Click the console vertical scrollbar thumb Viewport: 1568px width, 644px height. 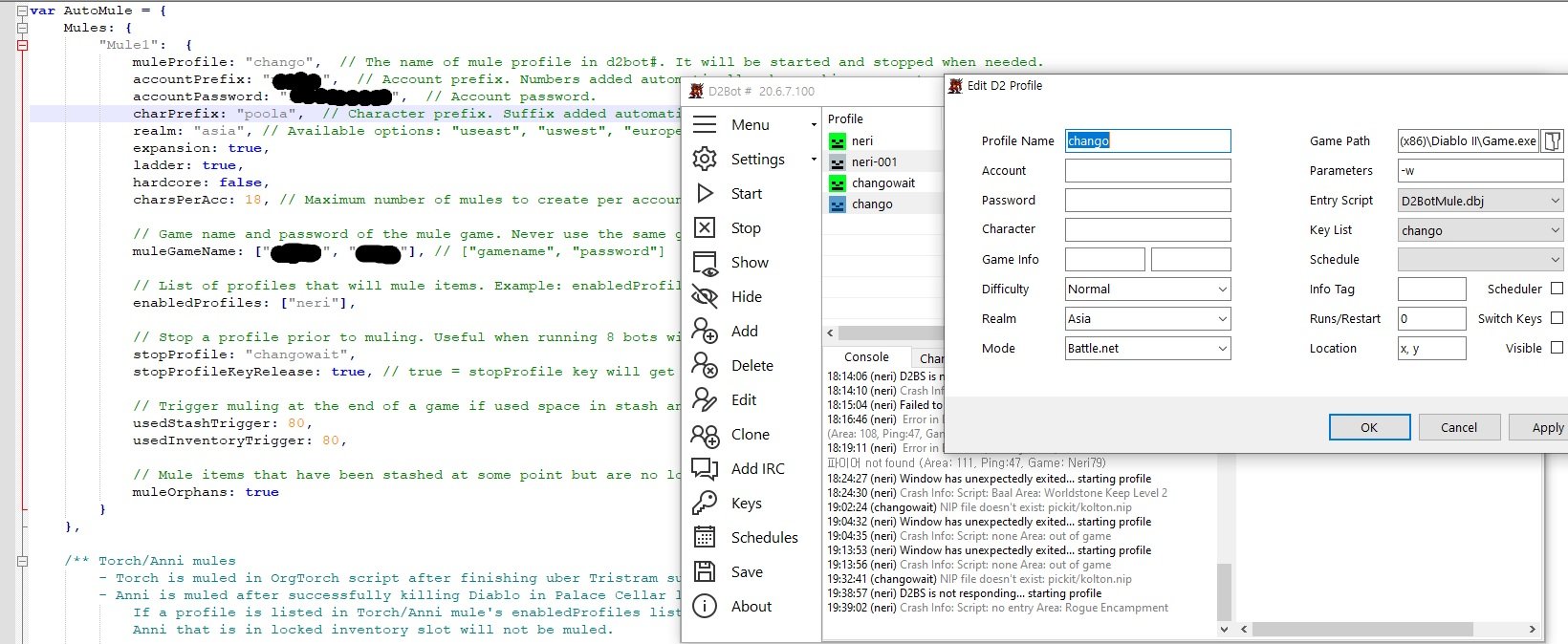point(1225,592)
